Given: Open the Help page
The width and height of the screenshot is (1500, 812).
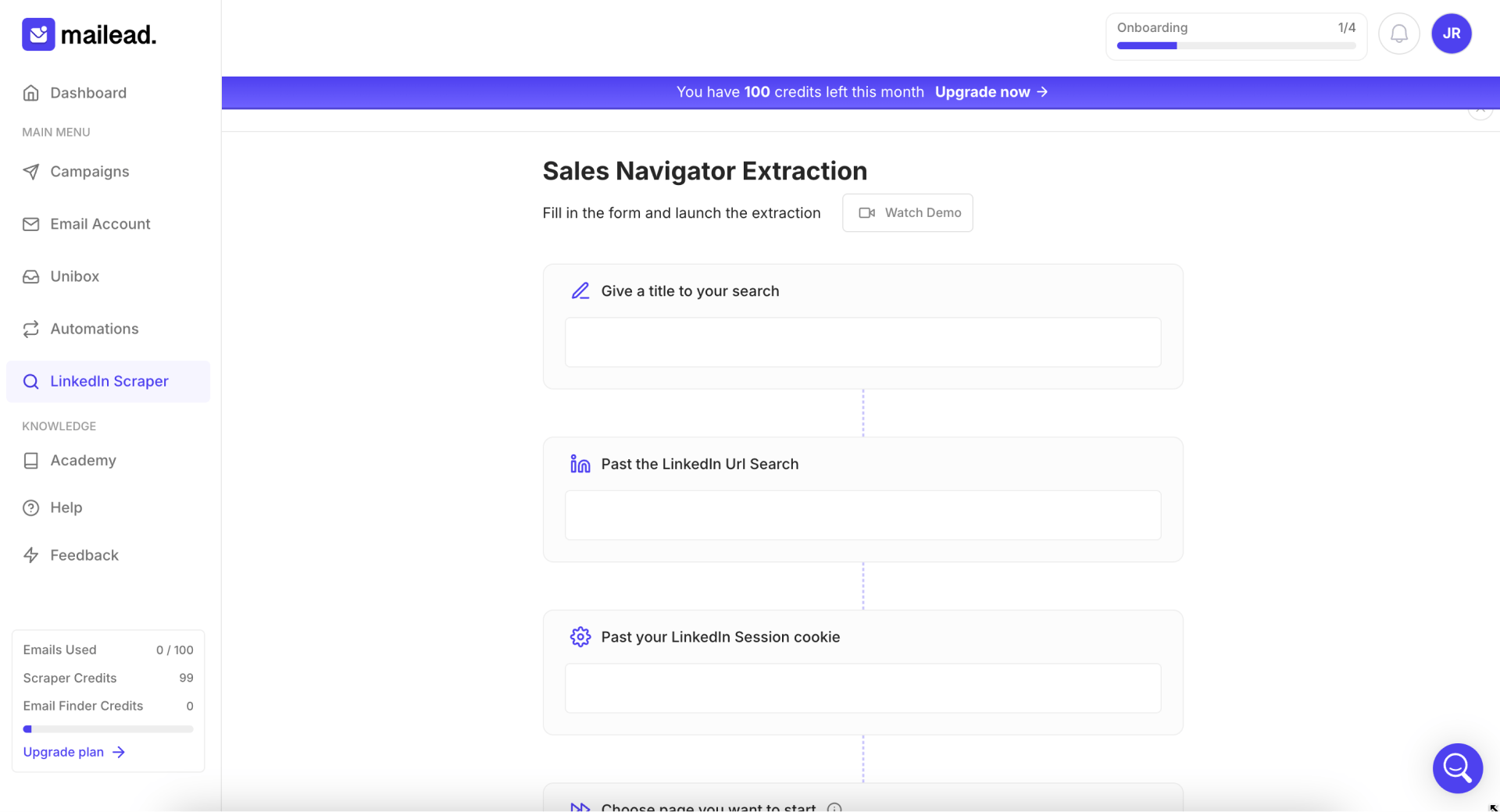Looking at the screenshot, I should pos(66,507).
